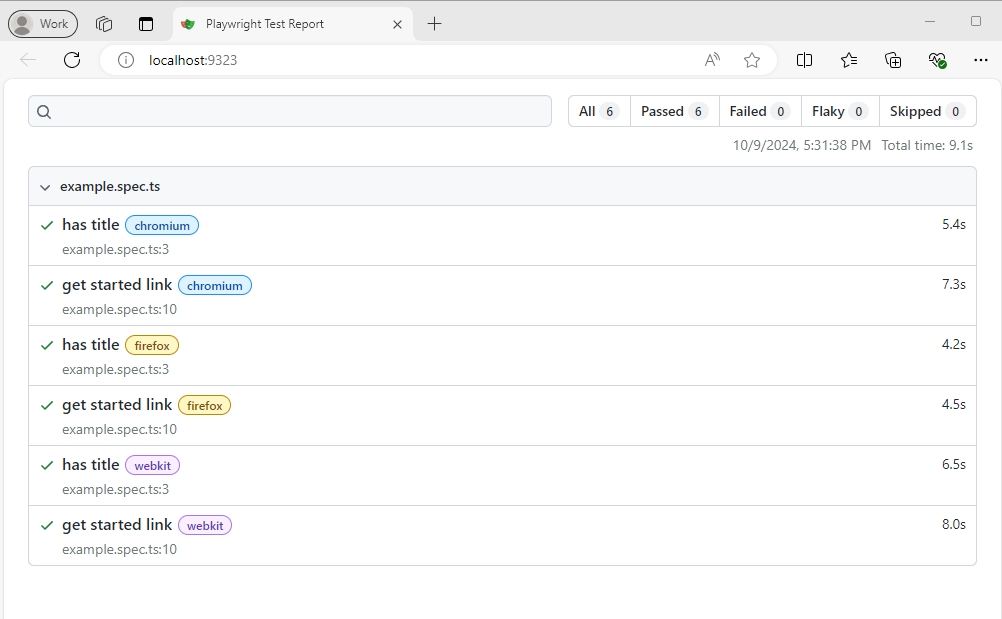
Task: Open the browser Settings and more menu
Action: click(x=980, y=60)
